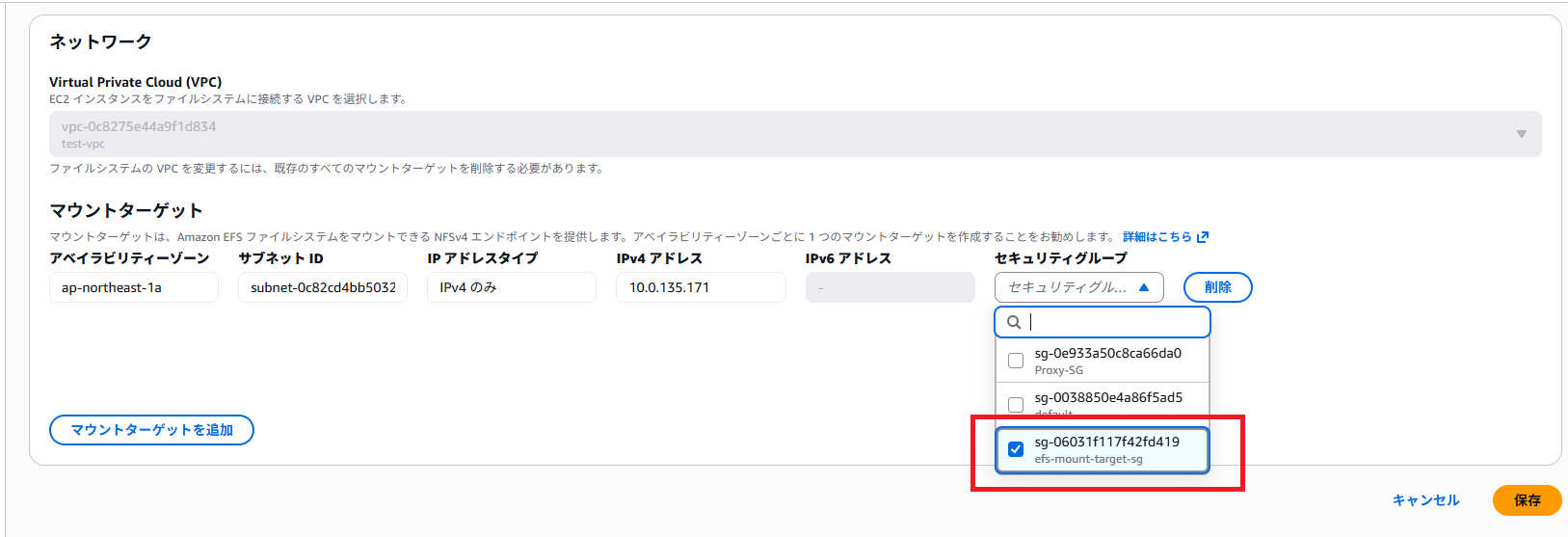The image size is (1568, 537).
Task: Click the キャンセル link
Action: [x=1425, y=500]
